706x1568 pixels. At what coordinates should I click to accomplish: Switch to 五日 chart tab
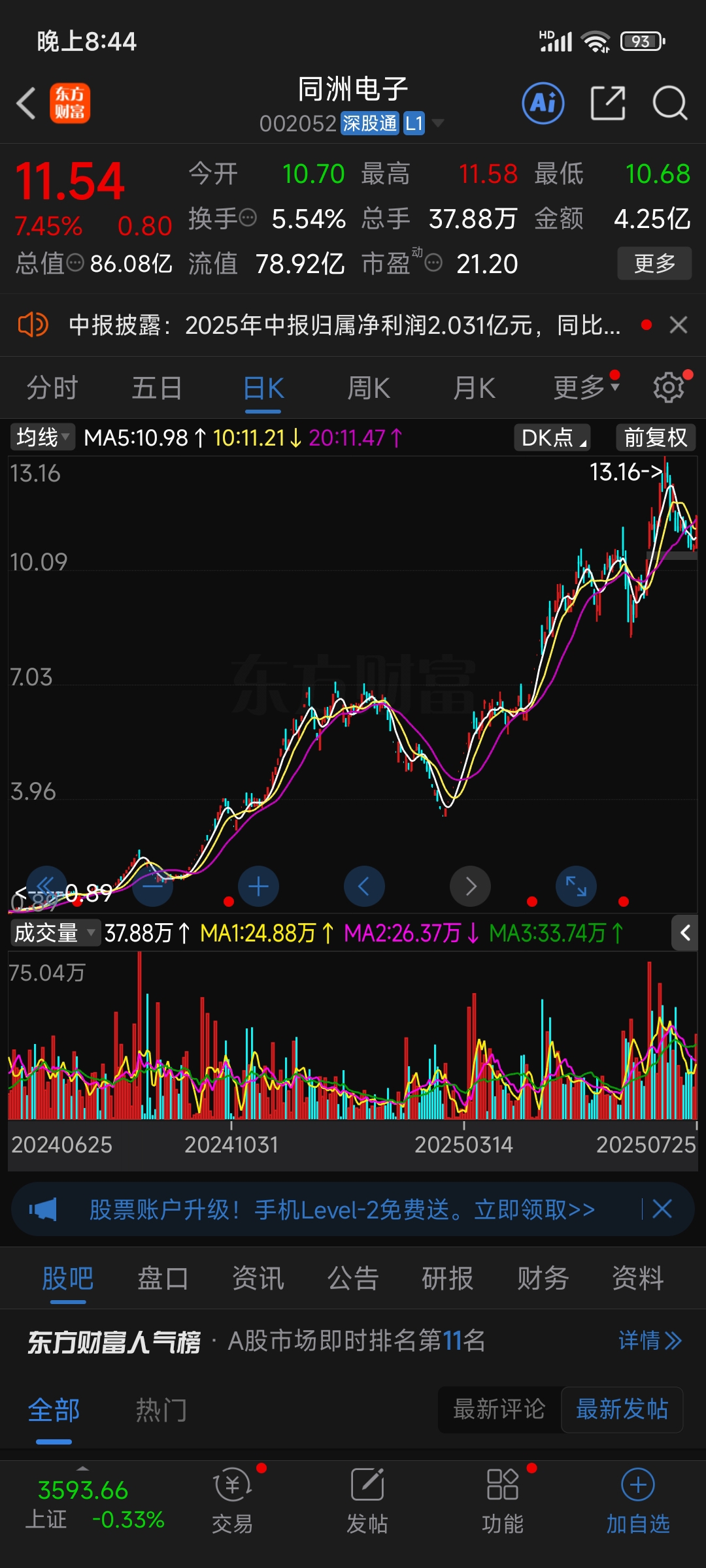click(157, 388)
